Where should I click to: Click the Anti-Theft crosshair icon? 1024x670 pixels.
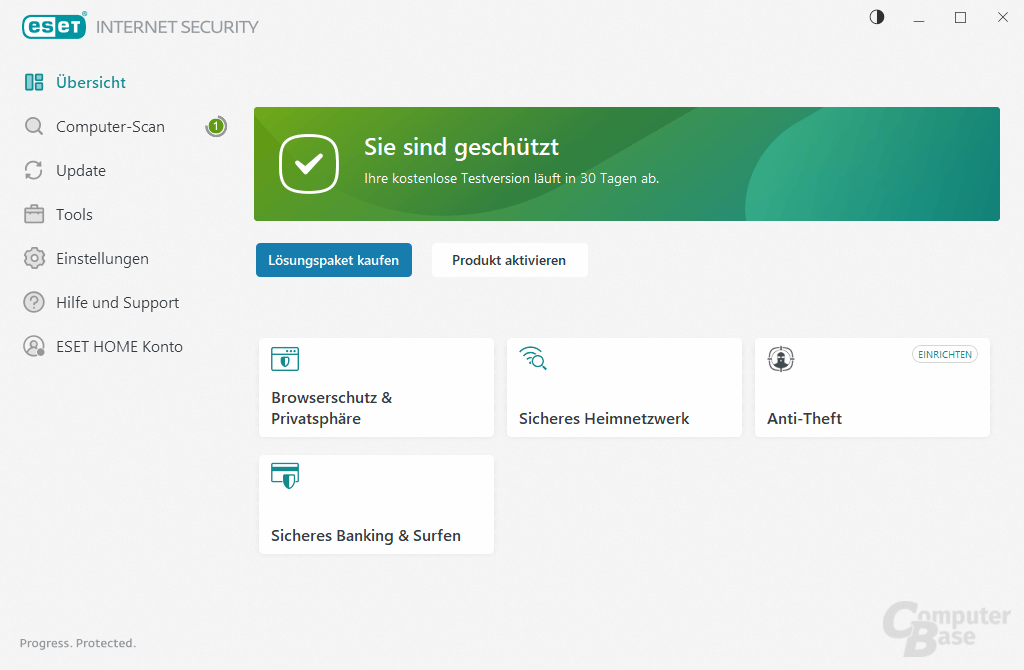(x=781, y=359)
